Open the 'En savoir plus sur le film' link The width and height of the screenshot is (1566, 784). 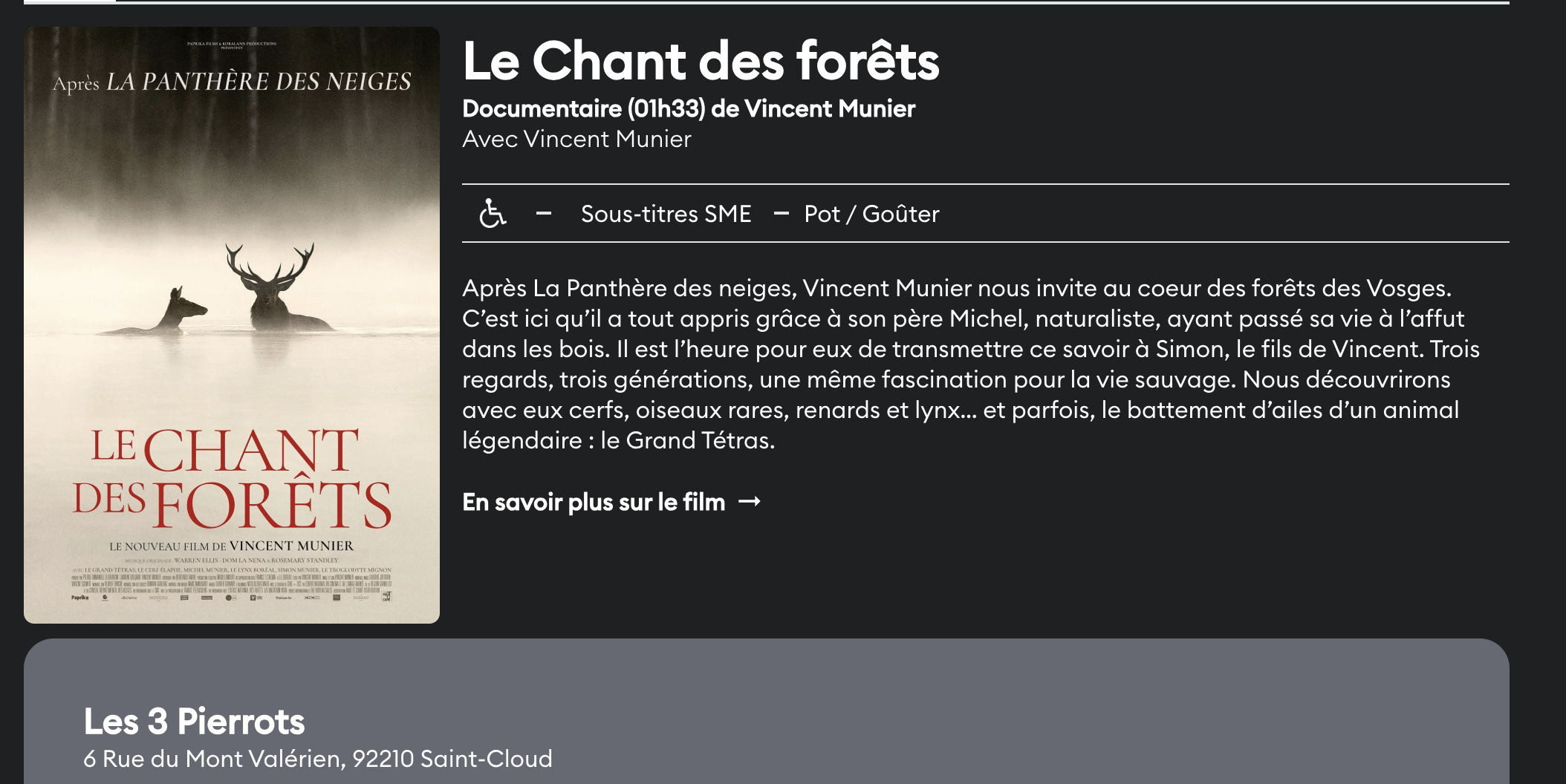(594, 502)
